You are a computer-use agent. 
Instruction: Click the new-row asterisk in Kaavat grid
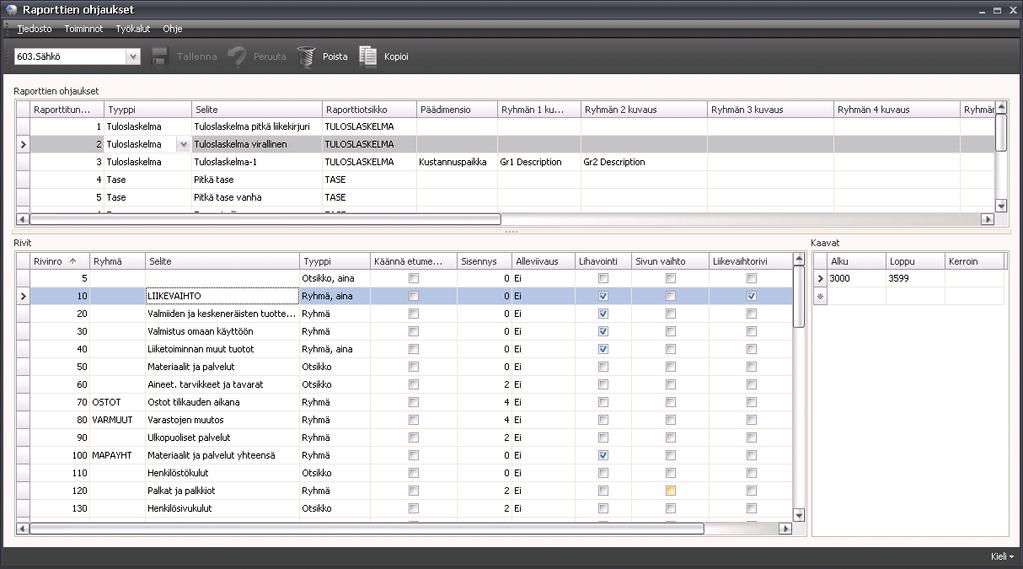coord(820,296)
